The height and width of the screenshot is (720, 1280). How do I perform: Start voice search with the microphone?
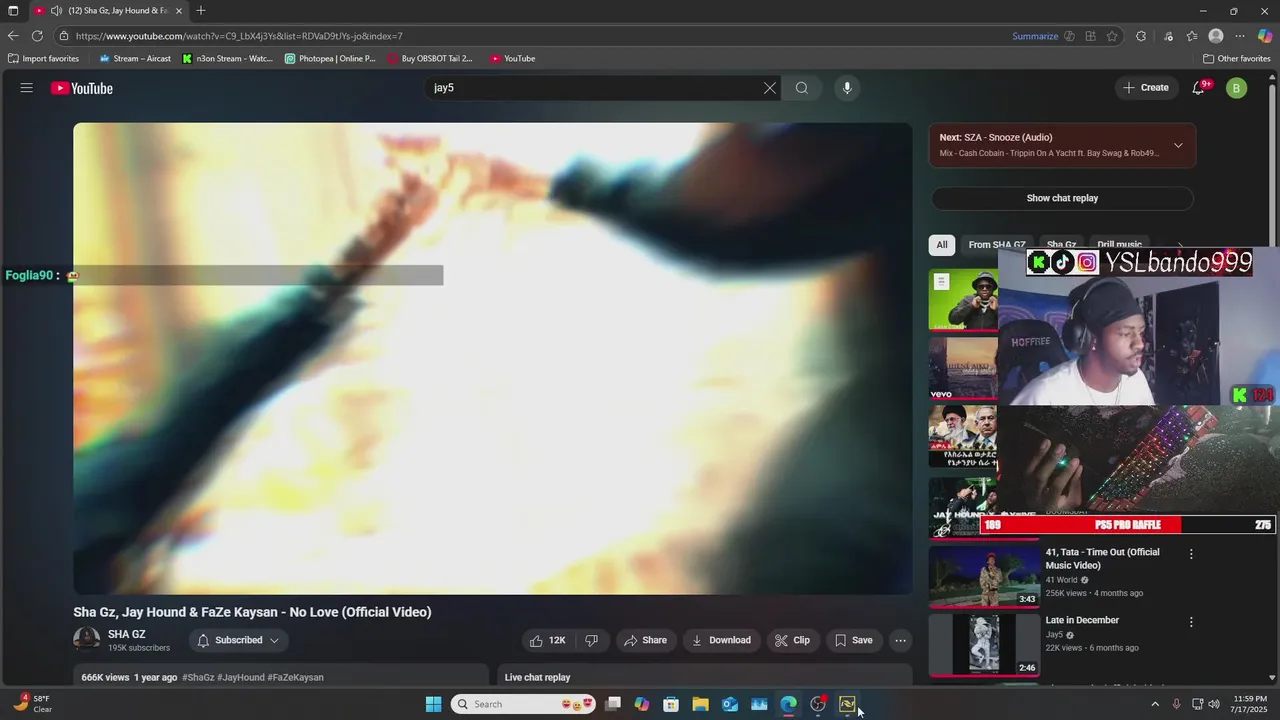[847, 88]
